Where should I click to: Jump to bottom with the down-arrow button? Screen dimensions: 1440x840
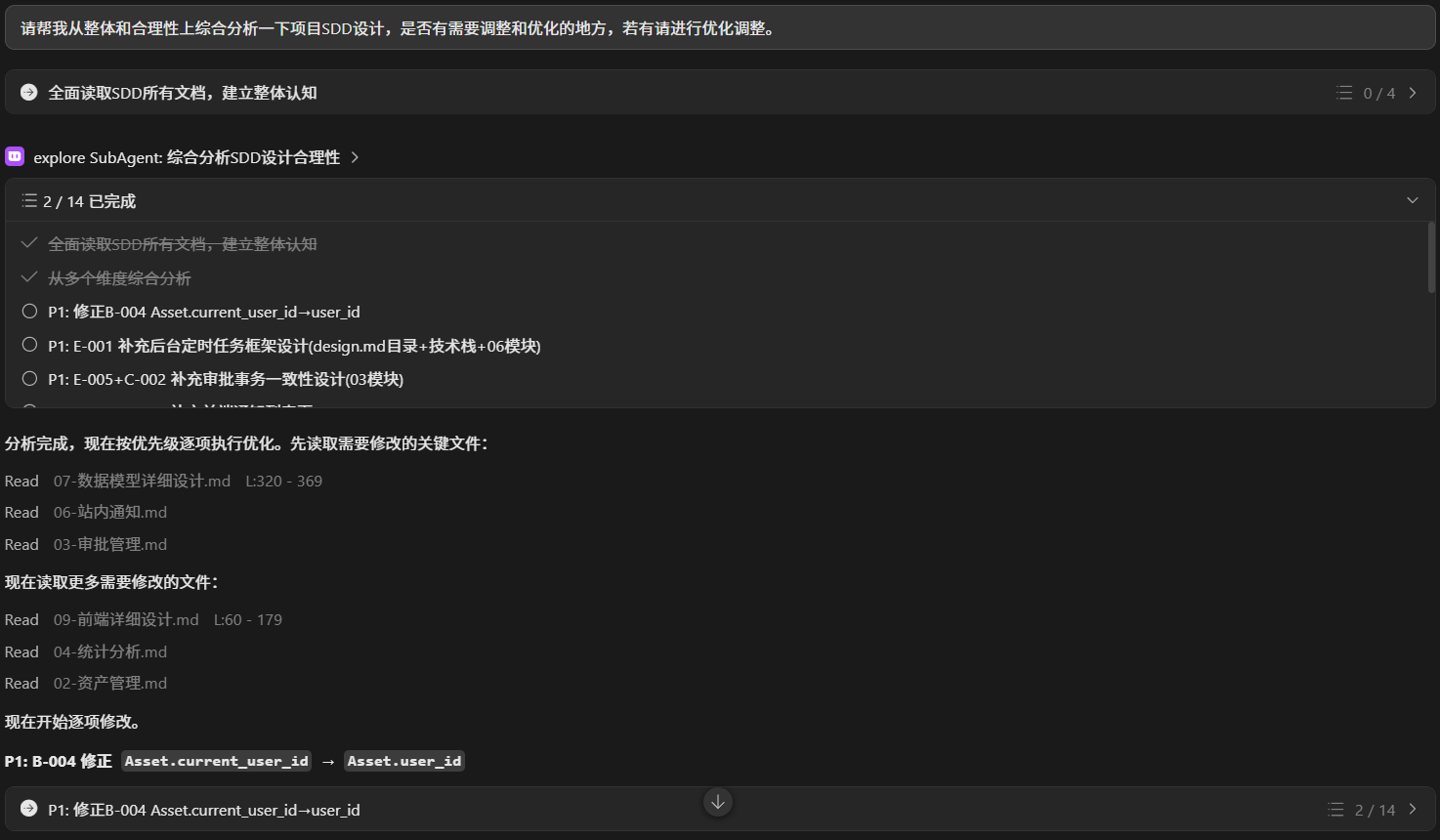718,802
